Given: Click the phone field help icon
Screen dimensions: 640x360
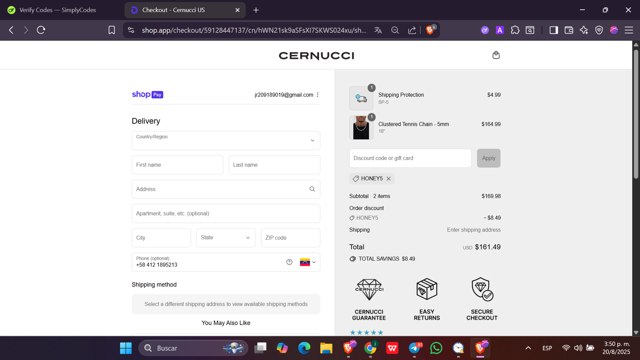Looking at the screenshot, I should 289,262.
